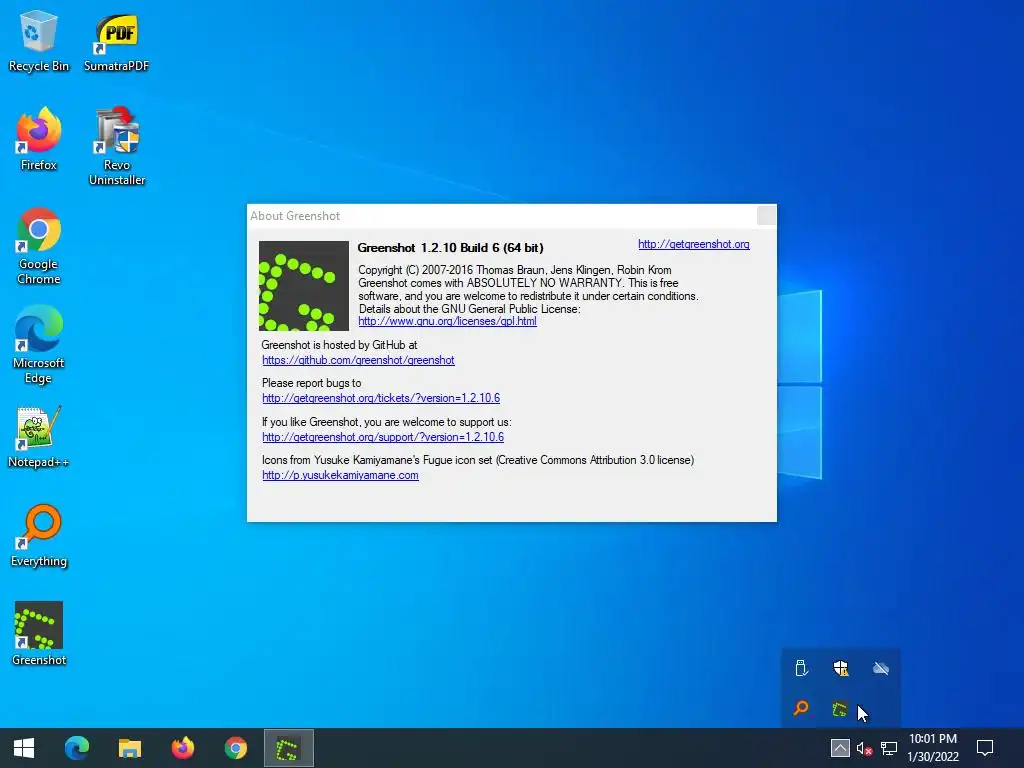Open the Action Center notifications icon
The width and height of the screenshot is (1024, 768).
point(984,748)
